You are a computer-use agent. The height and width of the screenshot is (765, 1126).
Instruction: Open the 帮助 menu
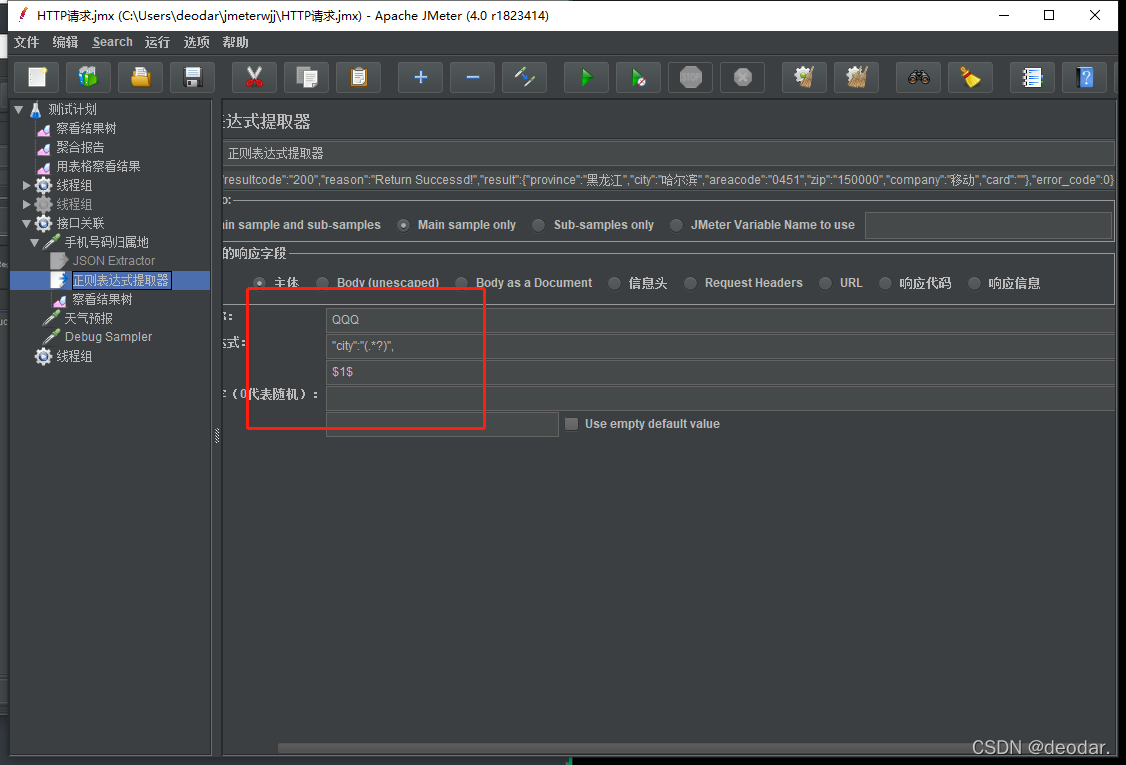236,42
